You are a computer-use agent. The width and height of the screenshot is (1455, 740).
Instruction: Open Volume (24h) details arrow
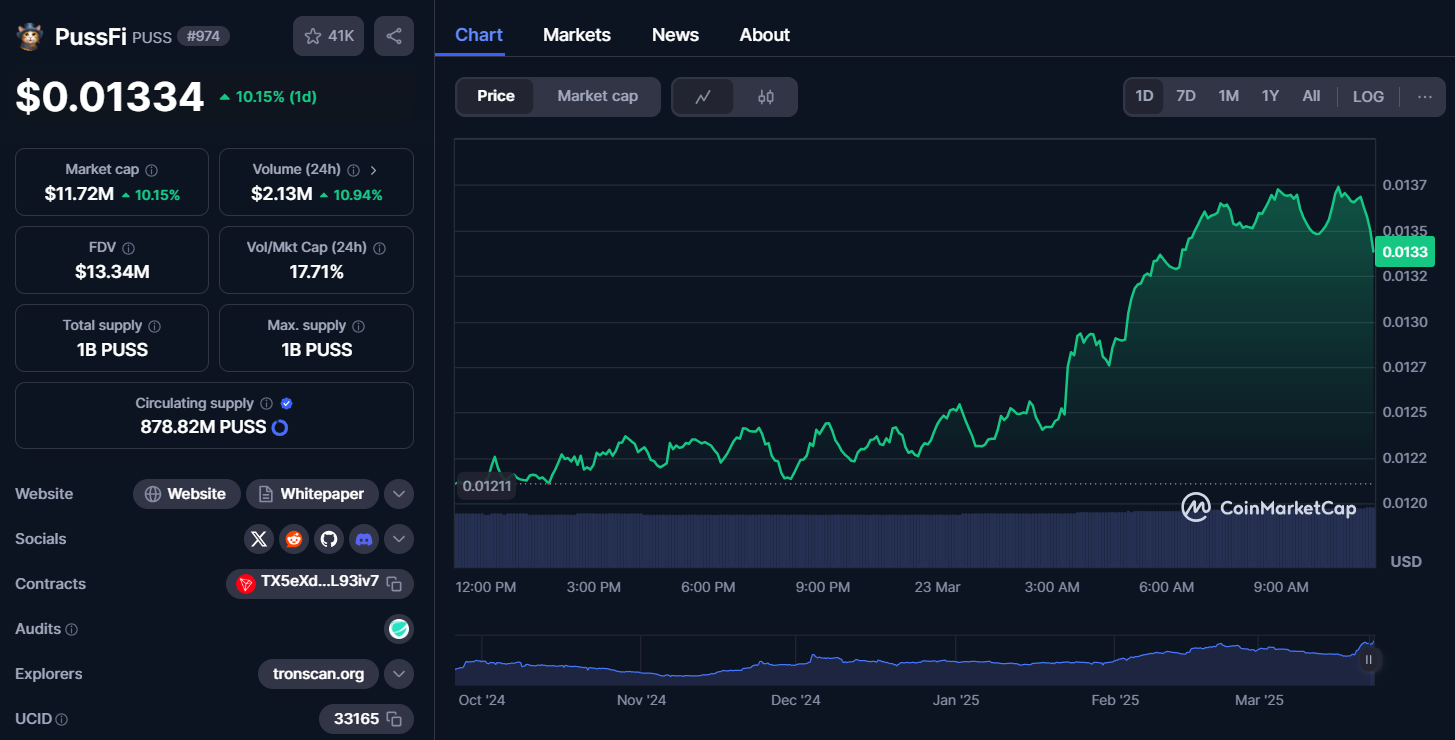[x=373, y=170]
